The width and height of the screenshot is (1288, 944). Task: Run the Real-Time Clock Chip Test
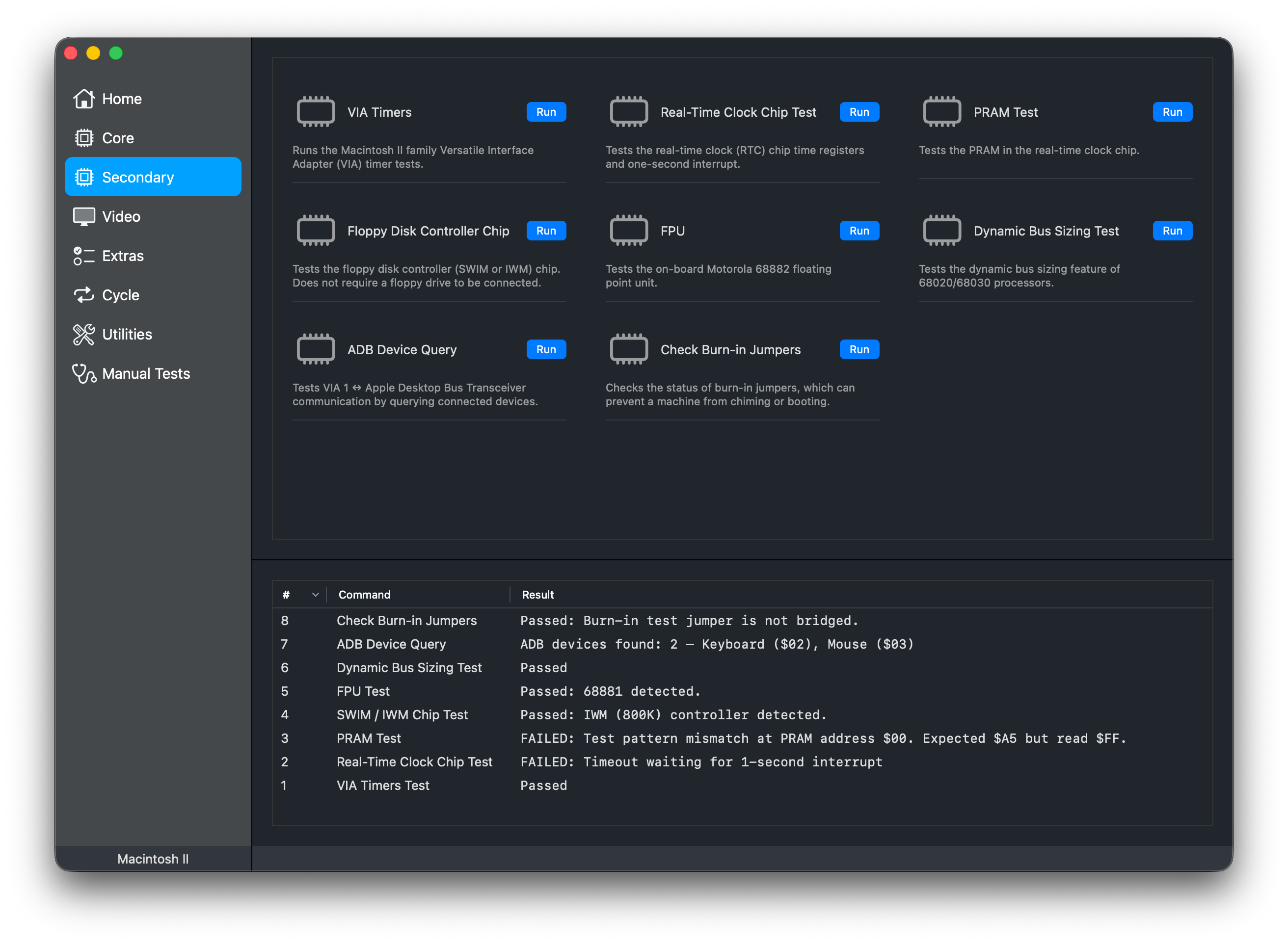coord(859,112)
